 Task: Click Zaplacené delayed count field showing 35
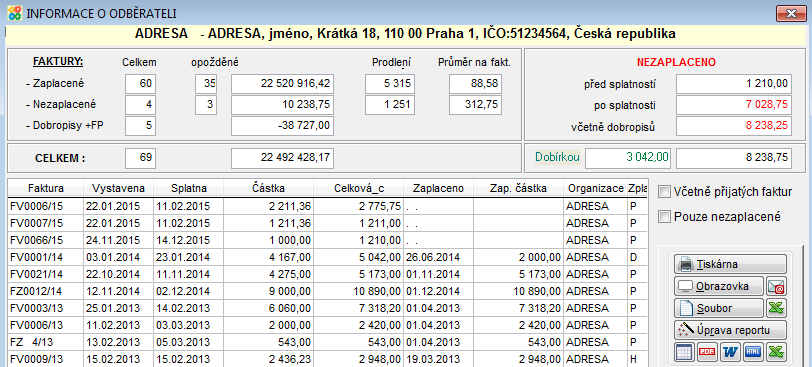(206, 84)
